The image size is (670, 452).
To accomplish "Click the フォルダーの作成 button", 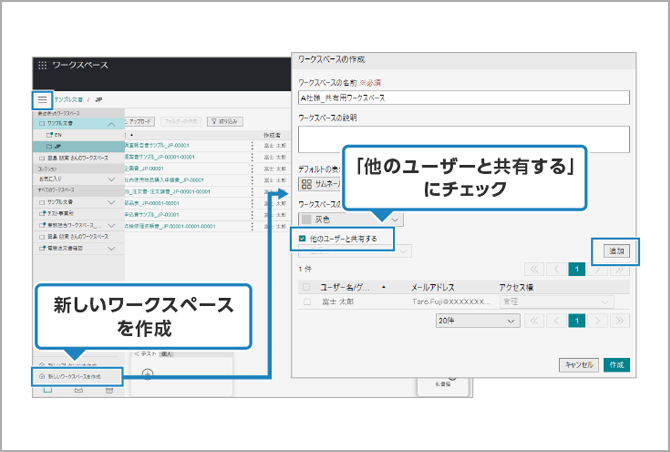I will pyautogui.click(x=181, y=121).
